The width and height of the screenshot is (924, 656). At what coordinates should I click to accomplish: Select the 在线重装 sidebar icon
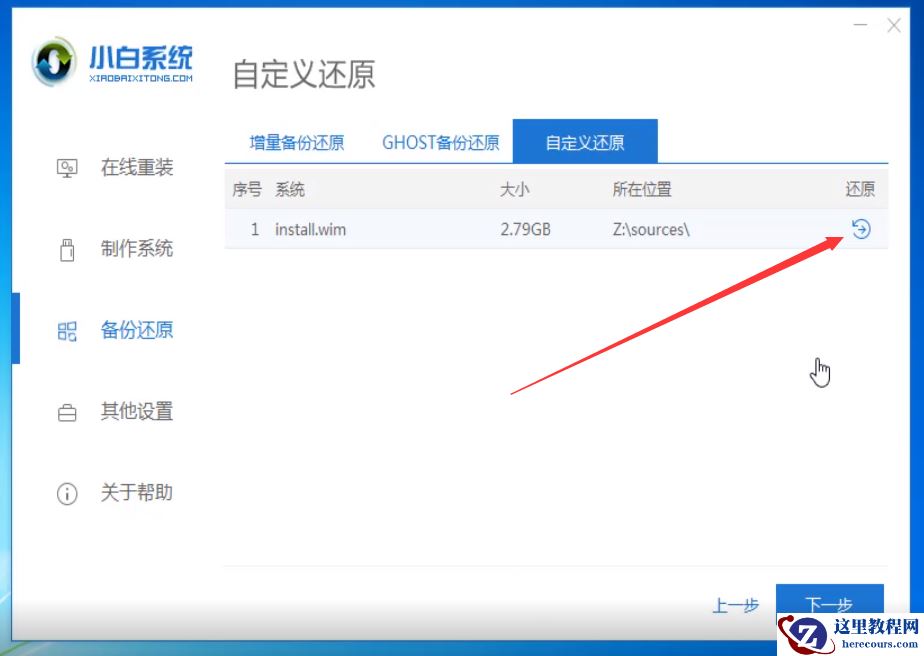[66, 167]
